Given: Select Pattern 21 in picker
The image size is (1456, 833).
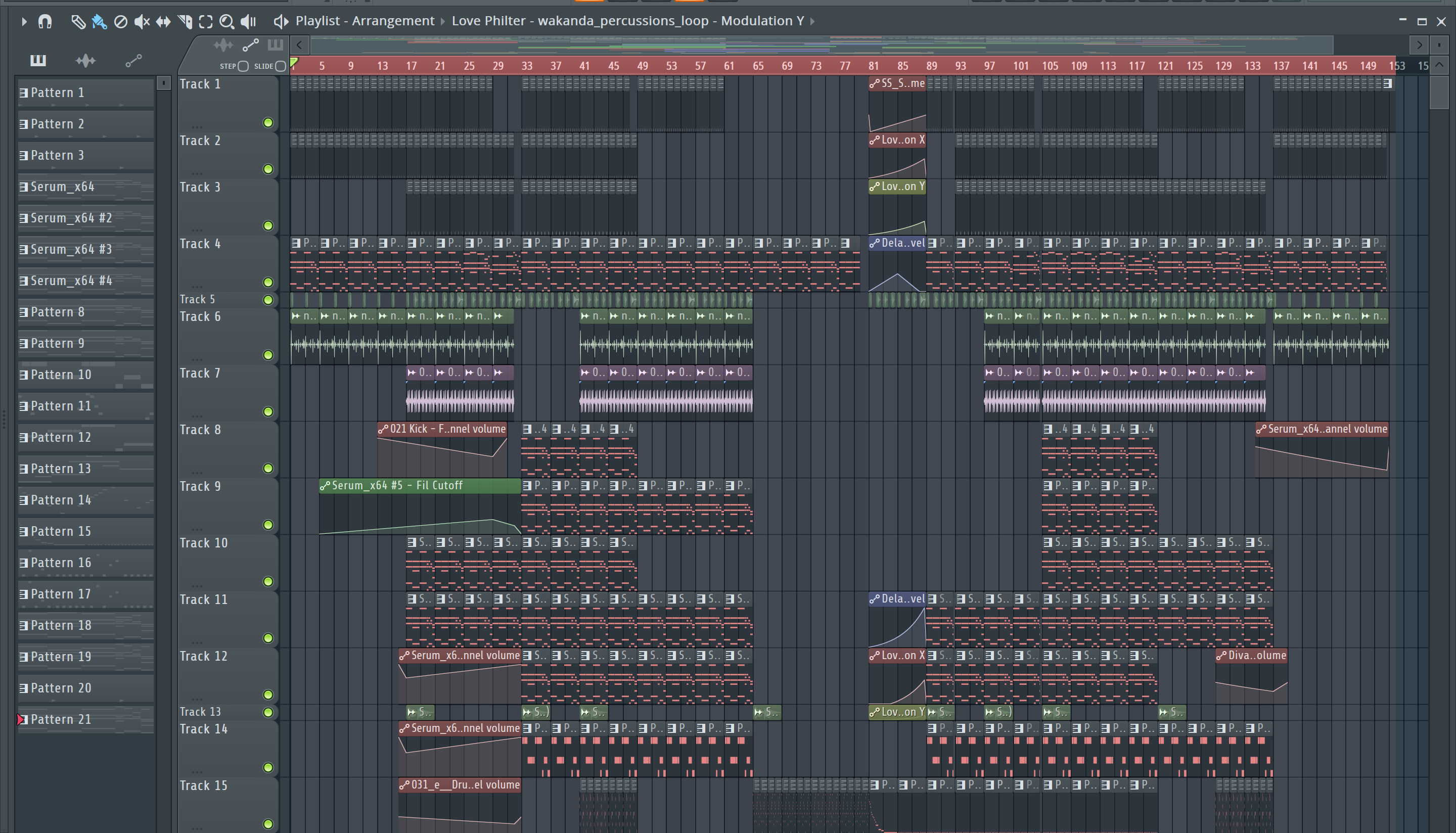Looking at the screenshot, I should coord(86,720).
